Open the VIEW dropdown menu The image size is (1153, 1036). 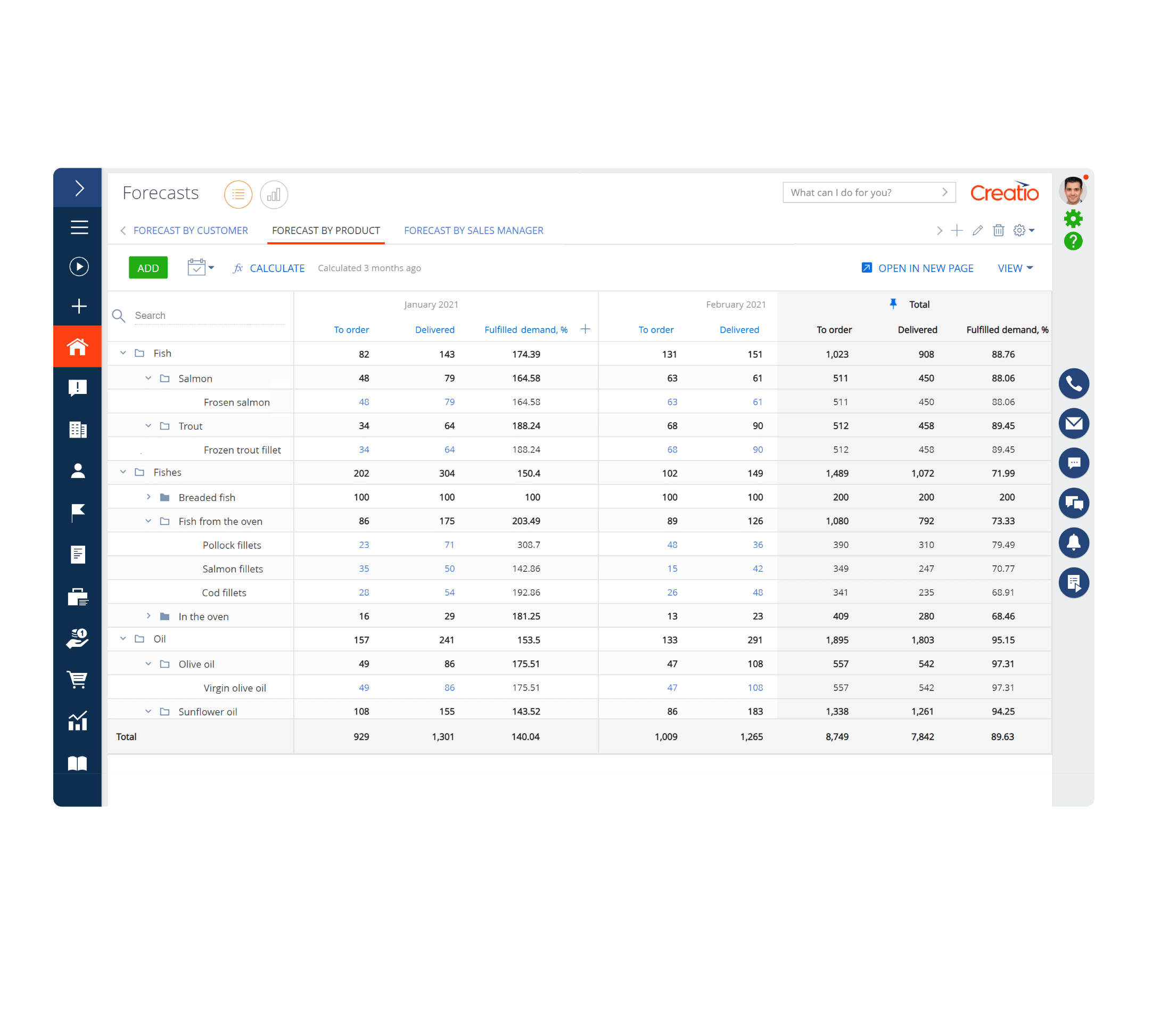1015,268
